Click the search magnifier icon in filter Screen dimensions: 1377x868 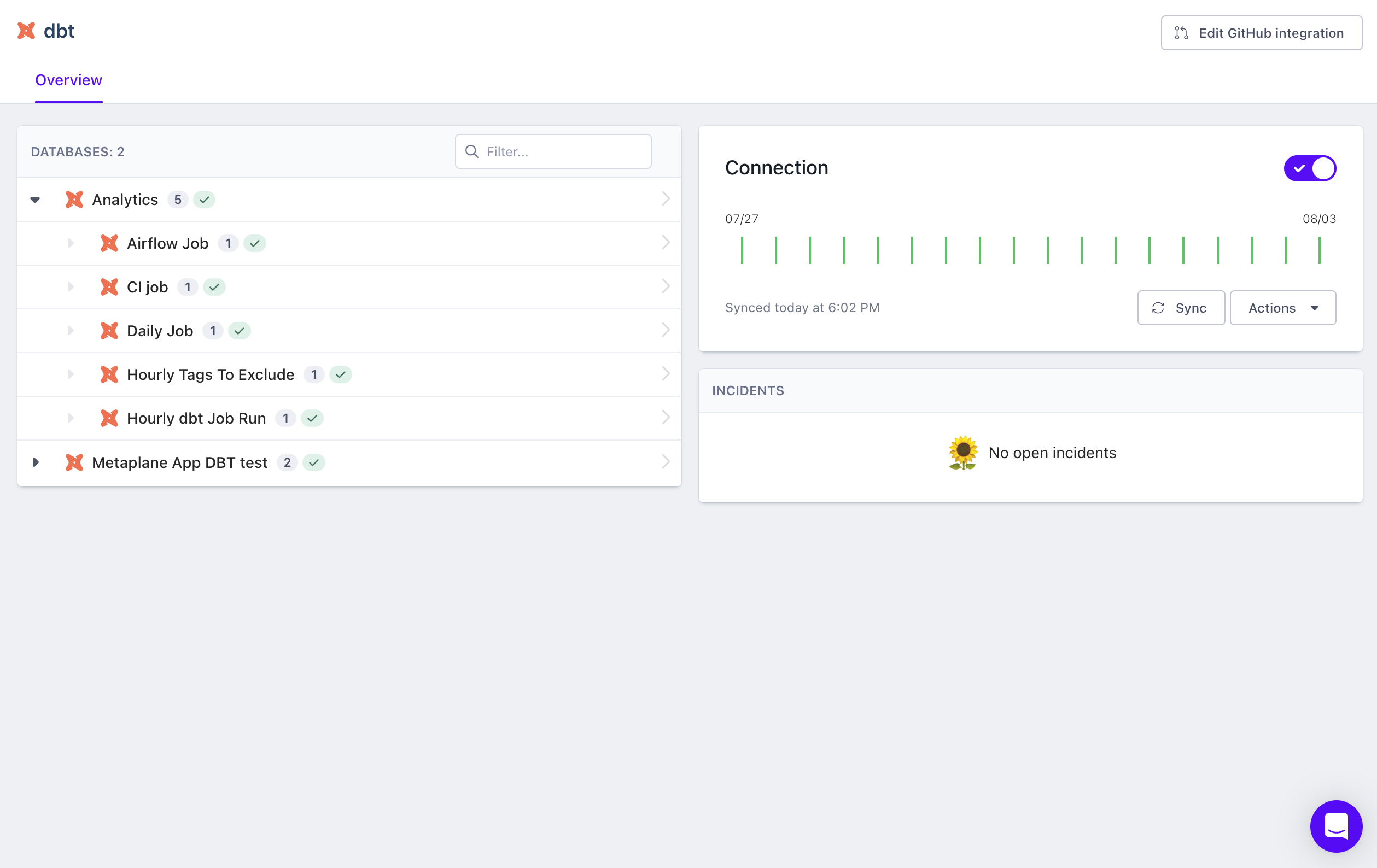[x=472, y=151]
